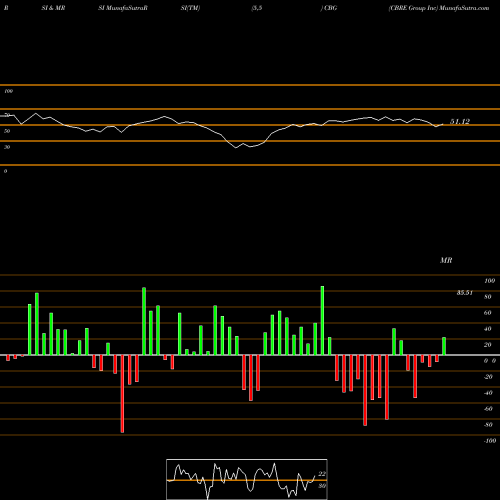Click the -100 label on the MR axis
This screenshot has width=500, height=500.
(489, 441)
